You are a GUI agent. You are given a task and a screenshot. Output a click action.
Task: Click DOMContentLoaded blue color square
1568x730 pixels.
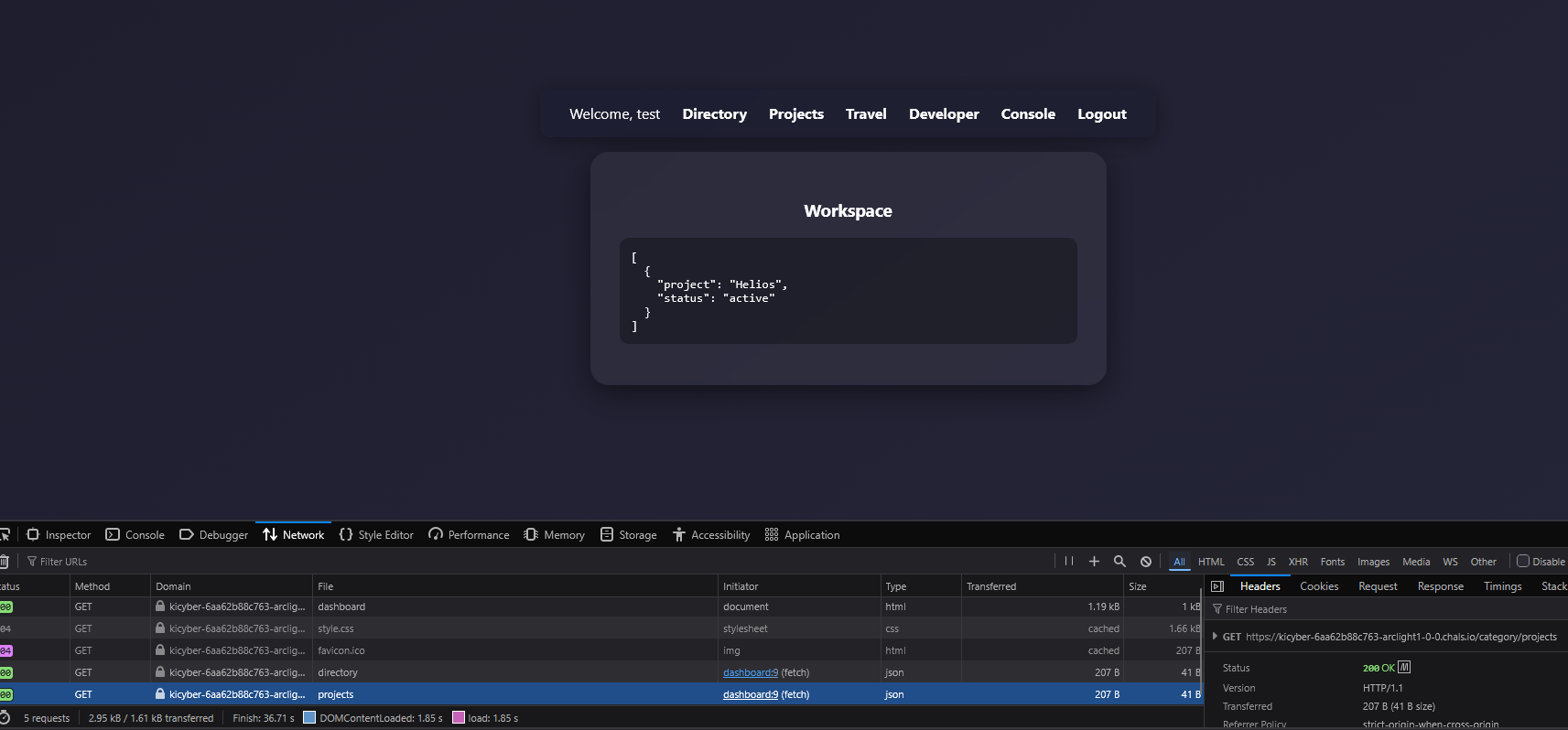click(309, 718)
